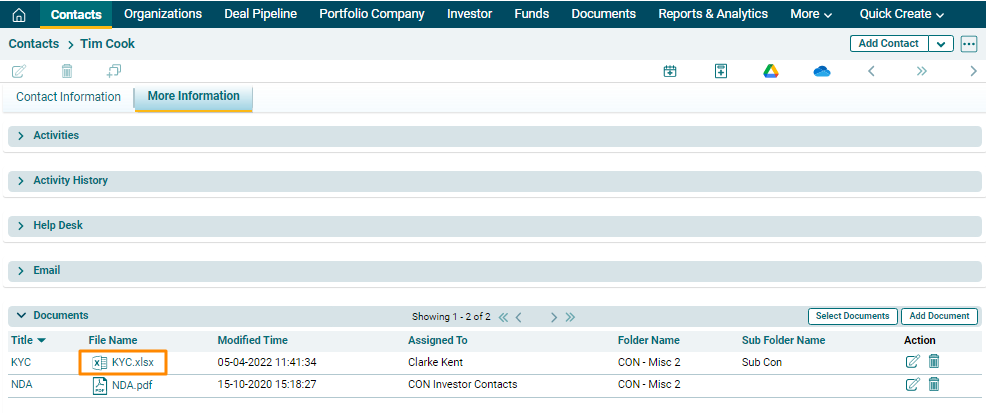Open the KYC.xlsx file link

click(132, 362)
